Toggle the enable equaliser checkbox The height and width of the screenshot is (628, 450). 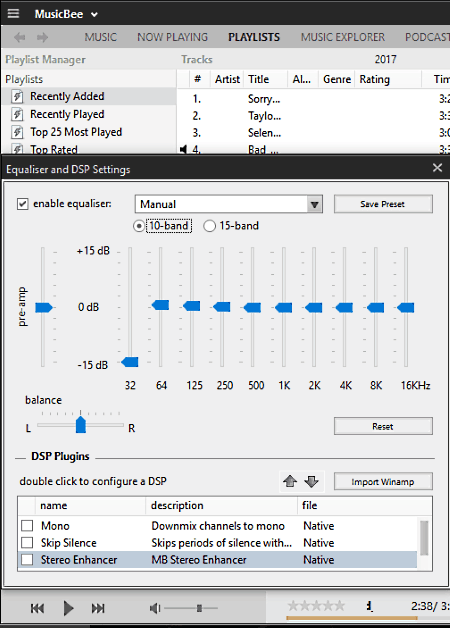pos(22,204)
